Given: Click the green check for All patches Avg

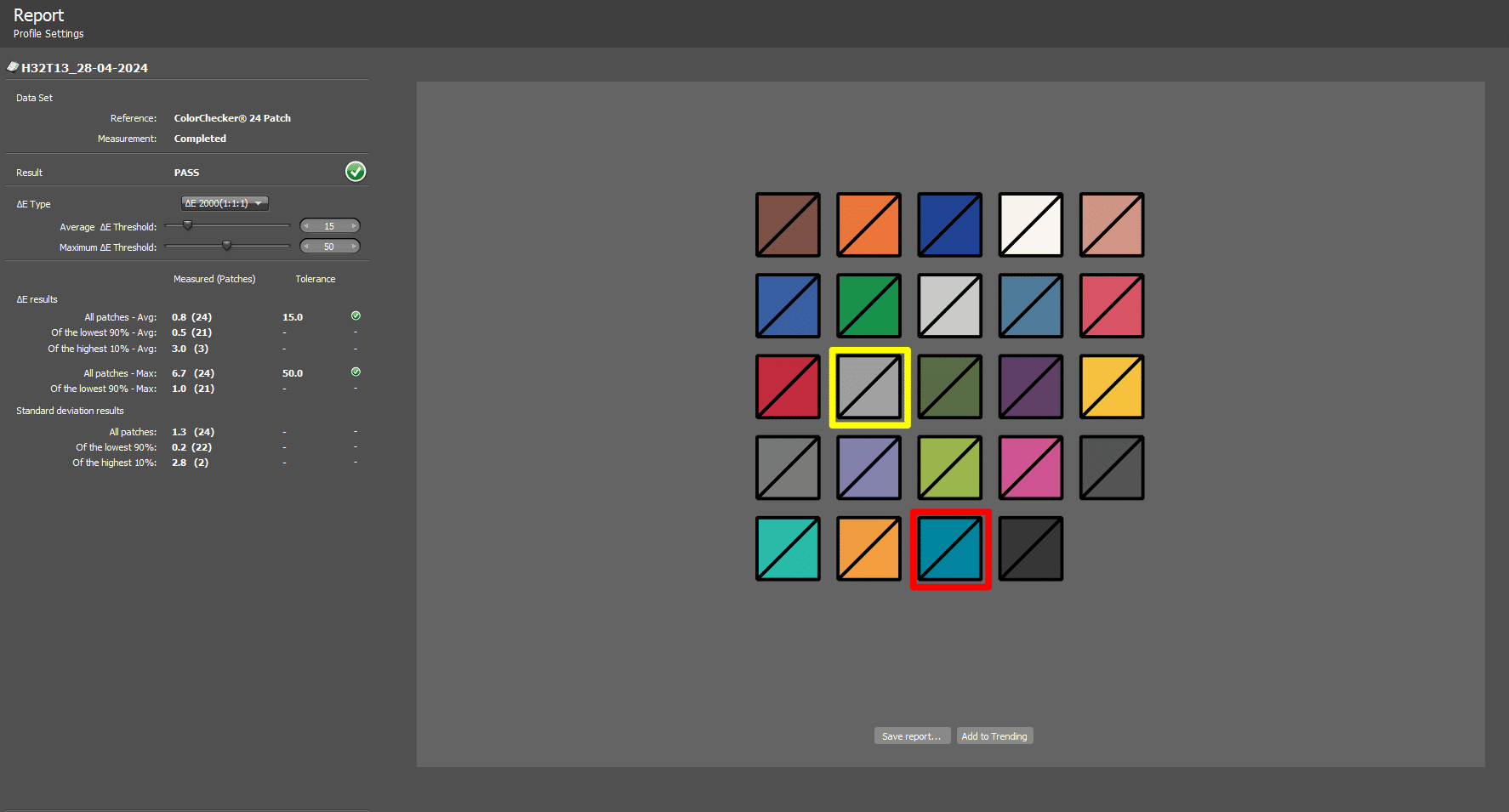Looking at the screenshot, I should (x=356, y=316).
